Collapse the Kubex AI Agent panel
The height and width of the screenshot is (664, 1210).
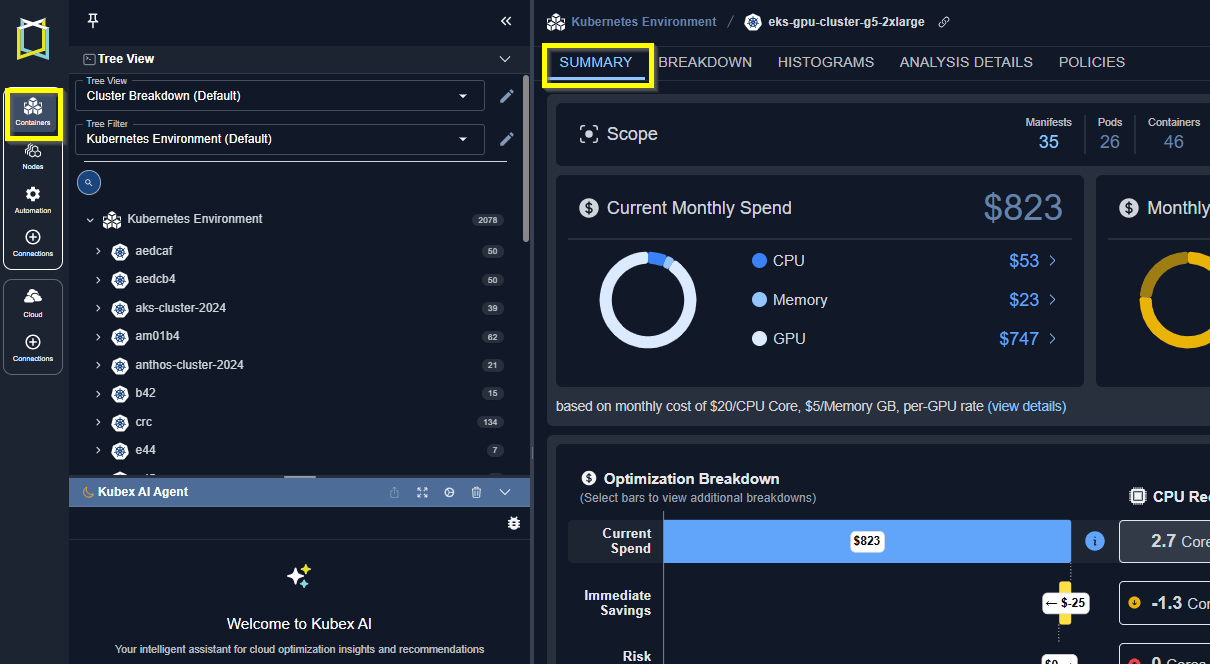tap(505, 492)
